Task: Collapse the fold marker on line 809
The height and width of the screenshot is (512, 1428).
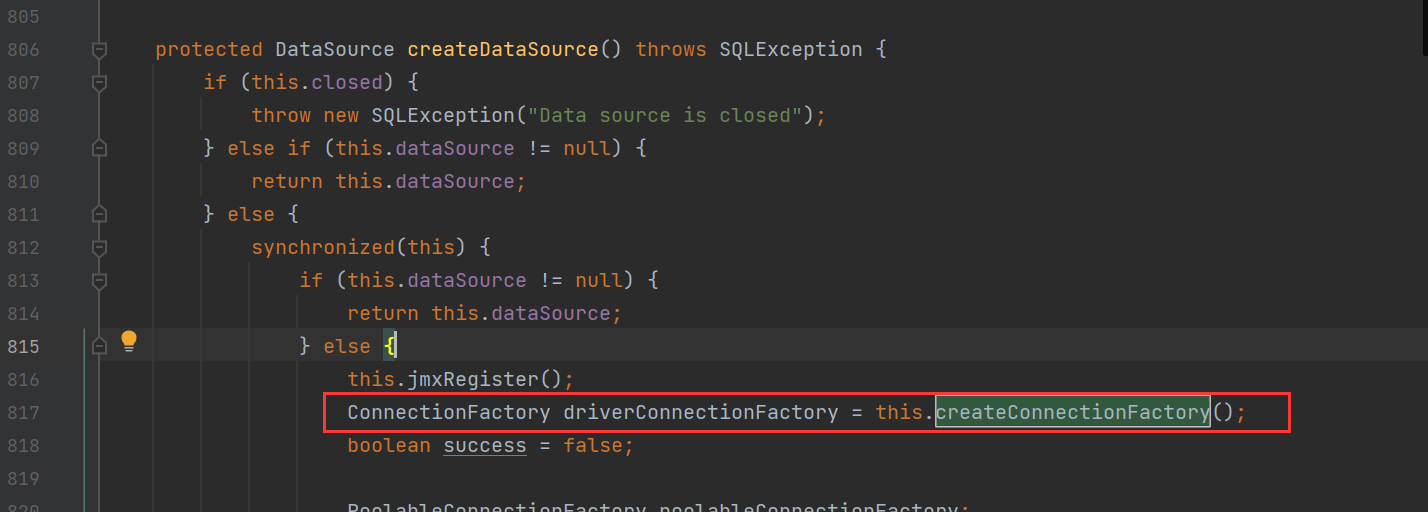Action: pyautogui.click(x=99, y=148)
